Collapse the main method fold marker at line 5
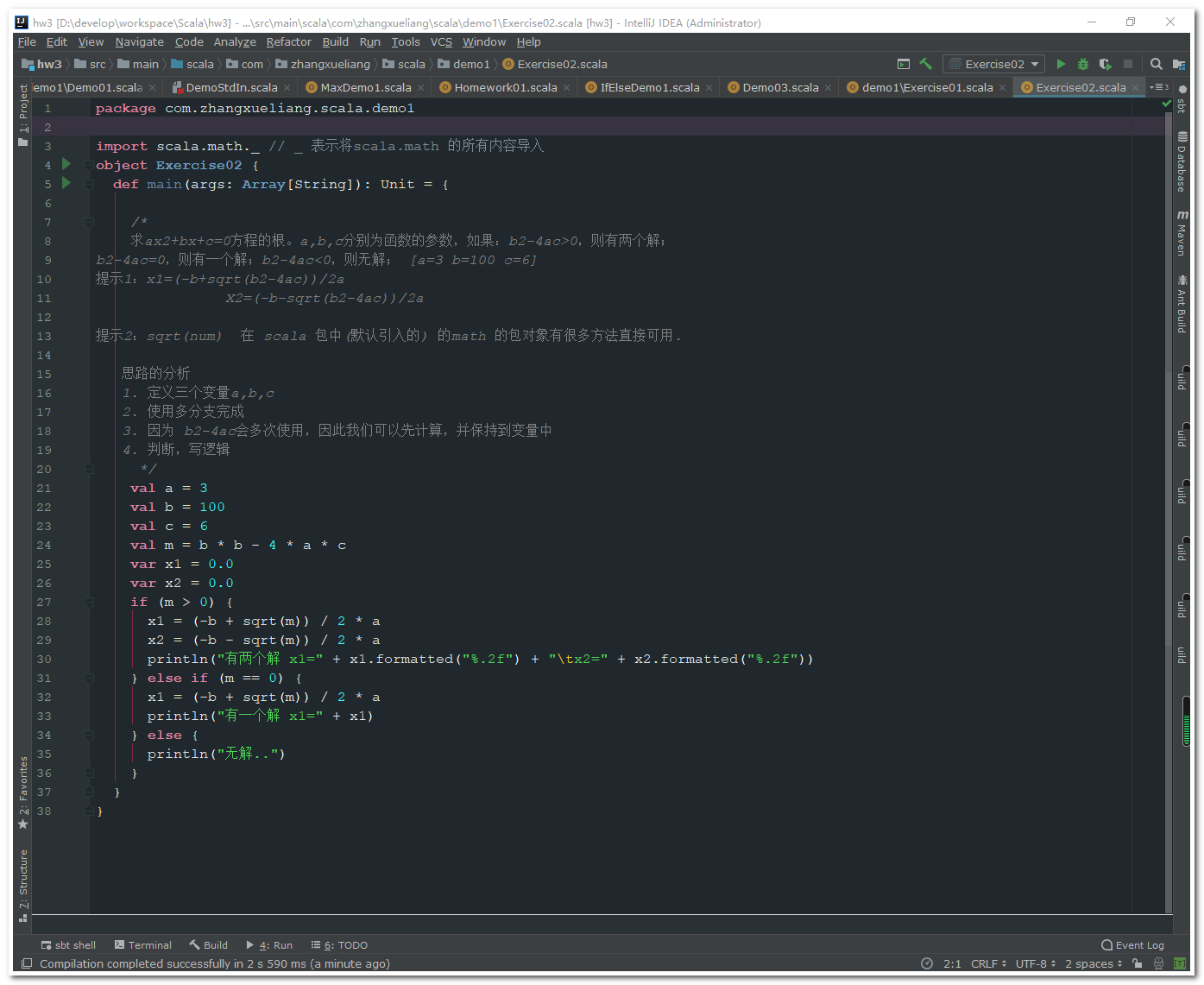The image size is (1204, 985). pos(89,183)
